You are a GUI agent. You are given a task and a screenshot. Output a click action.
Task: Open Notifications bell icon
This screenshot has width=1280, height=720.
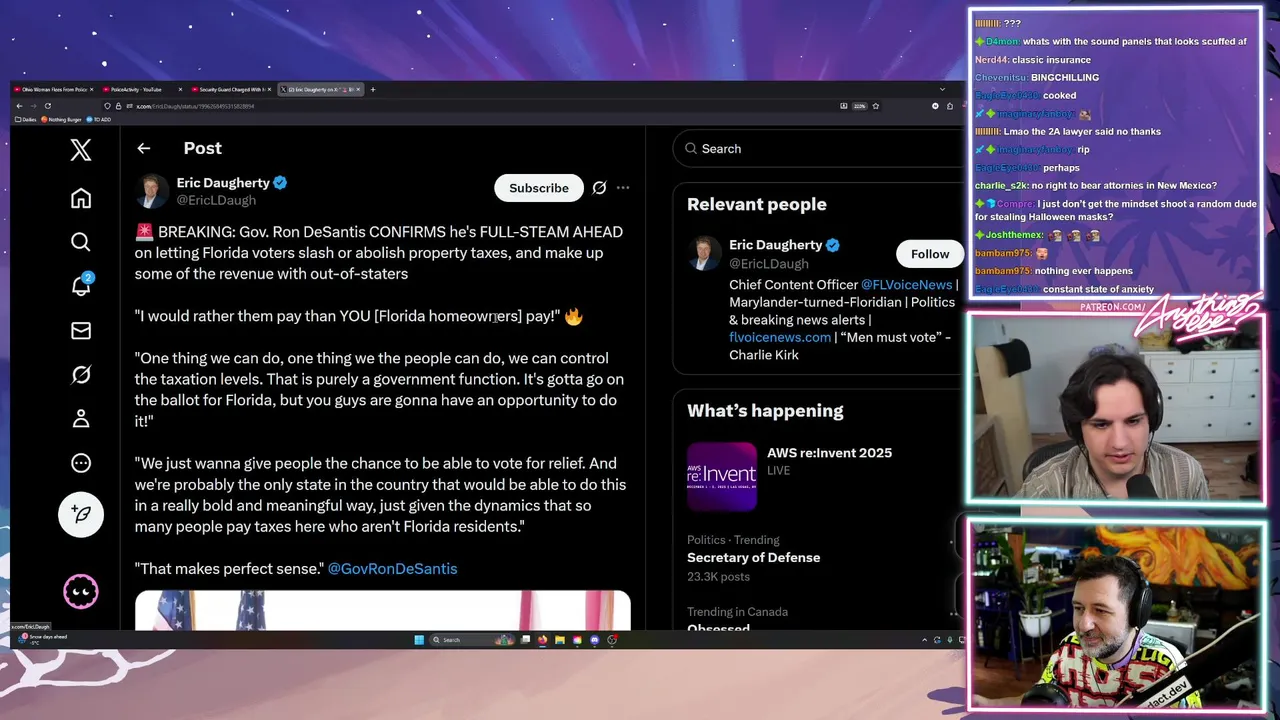pos(81,286)
